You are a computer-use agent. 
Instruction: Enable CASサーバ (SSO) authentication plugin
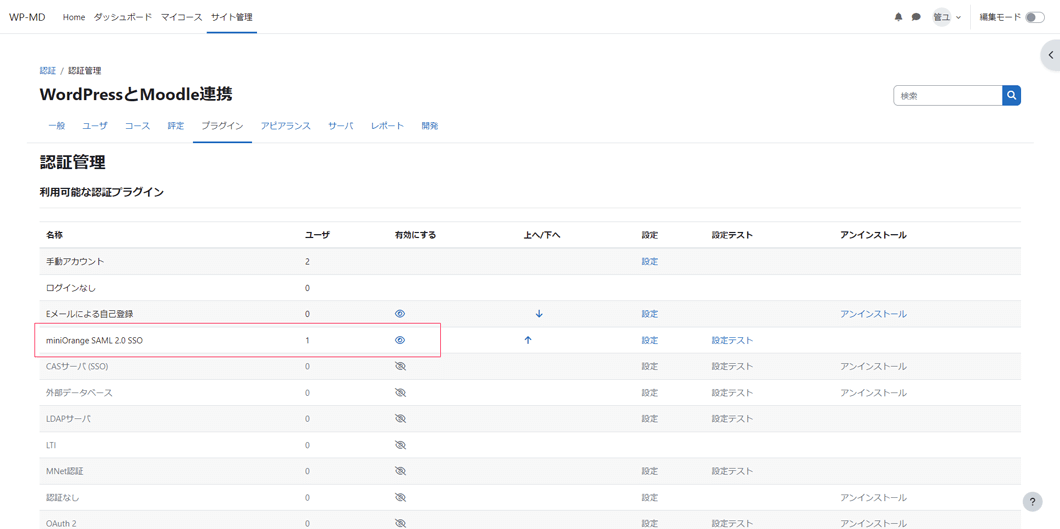(x=400, y=366)
